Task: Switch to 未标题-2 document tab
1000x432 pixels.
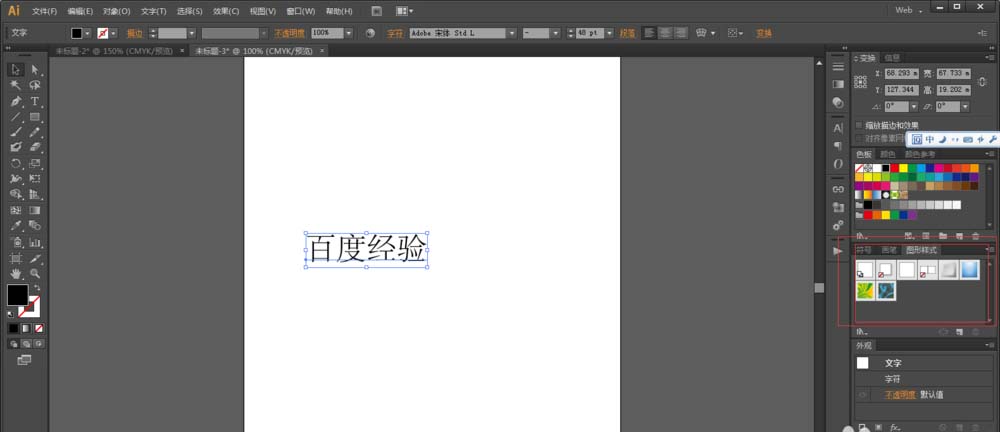Action: tap(114, 51)
